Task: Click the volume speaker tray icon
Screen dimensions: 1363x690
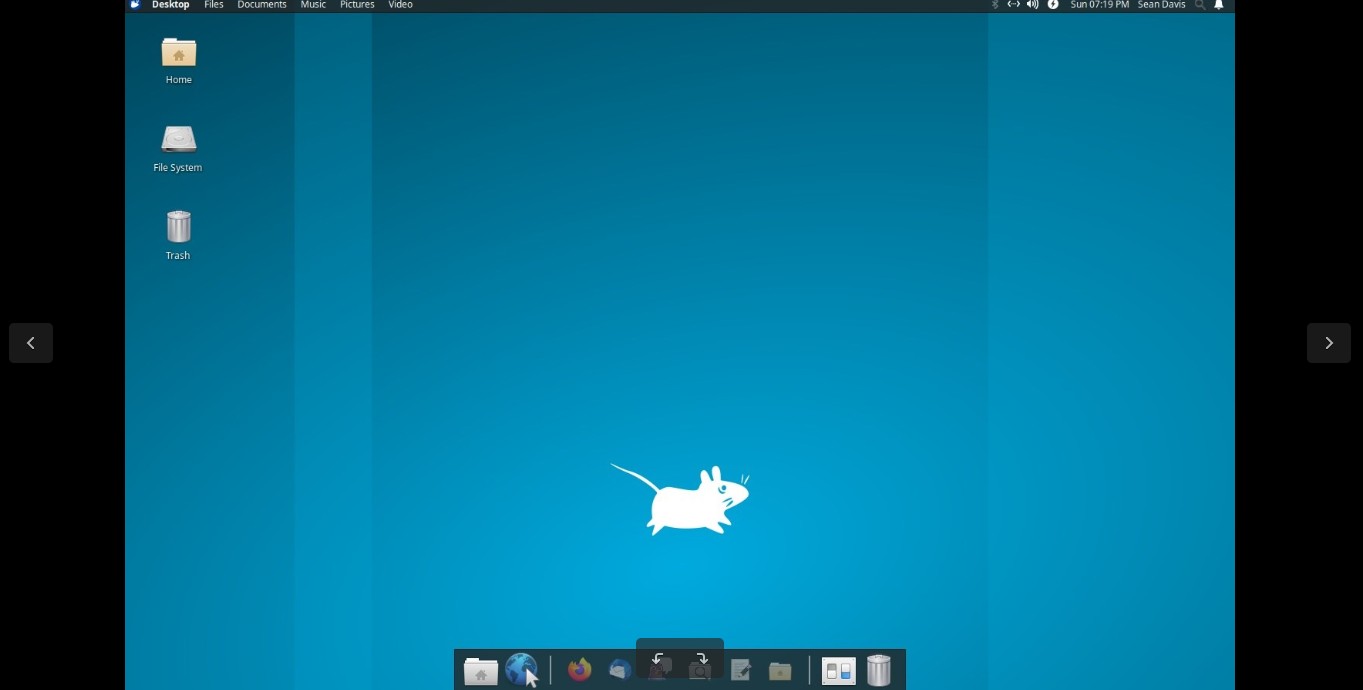Action: 1033,5
